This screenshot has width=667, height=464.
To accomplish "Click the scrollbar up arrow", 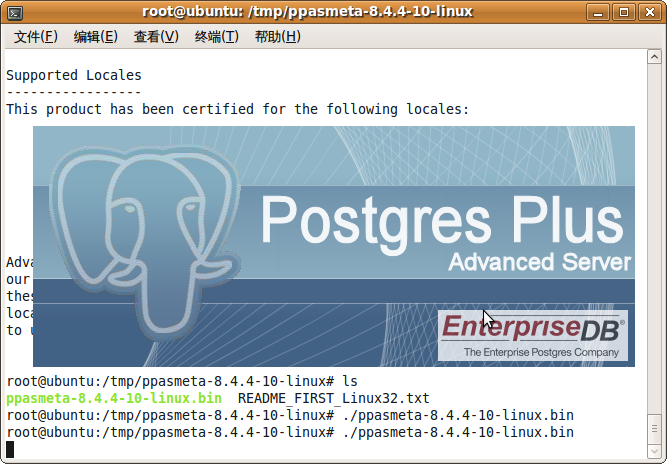I will click(654, 57).
